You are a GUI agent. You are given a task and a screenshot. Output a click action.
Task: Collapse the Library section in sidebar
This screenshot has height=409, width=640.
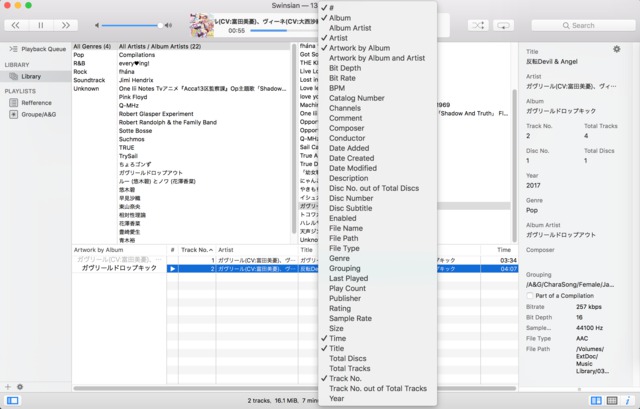pos(18,64)
